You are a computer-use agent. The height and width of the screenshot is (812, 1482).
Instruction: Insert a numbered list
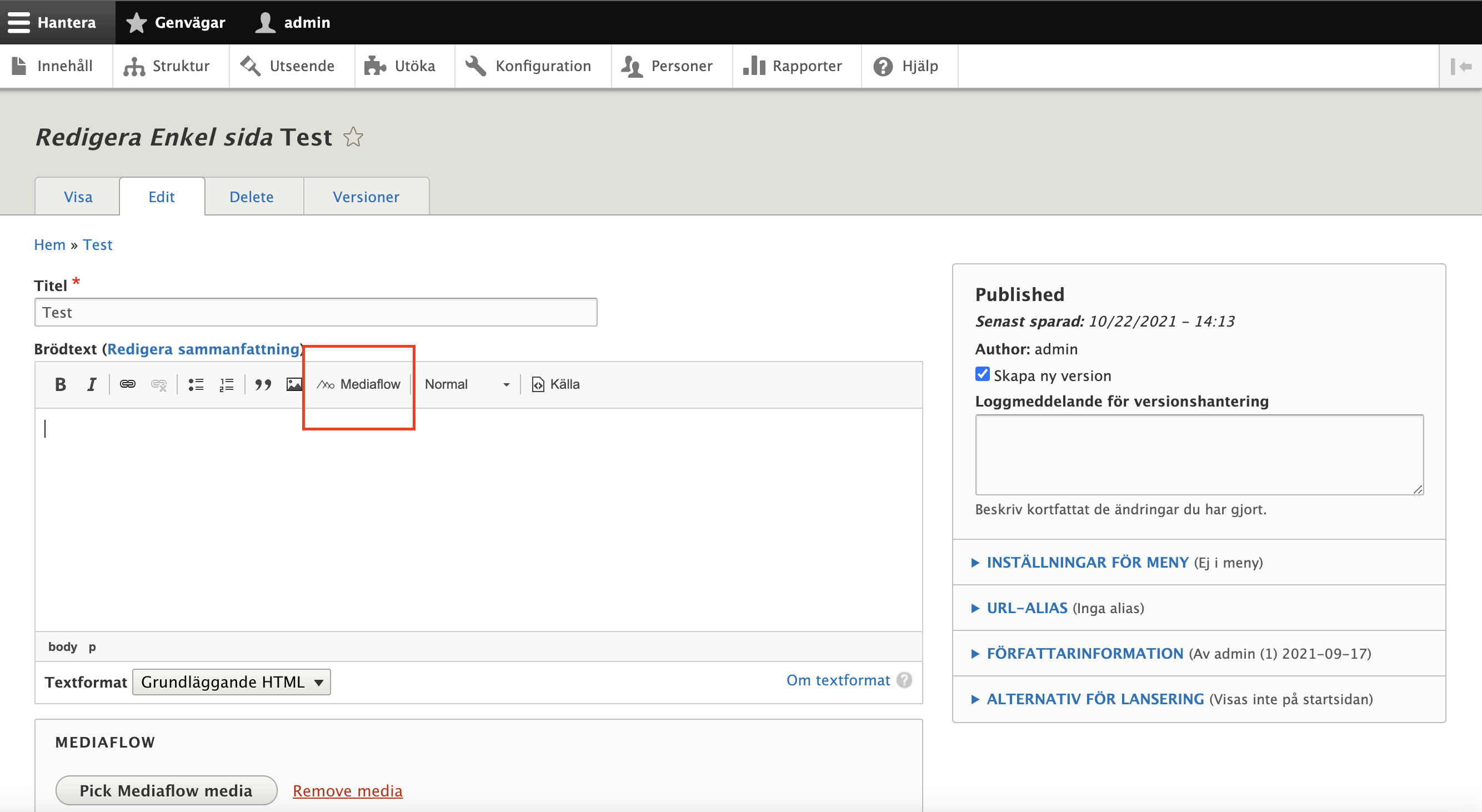click(227, 384)
